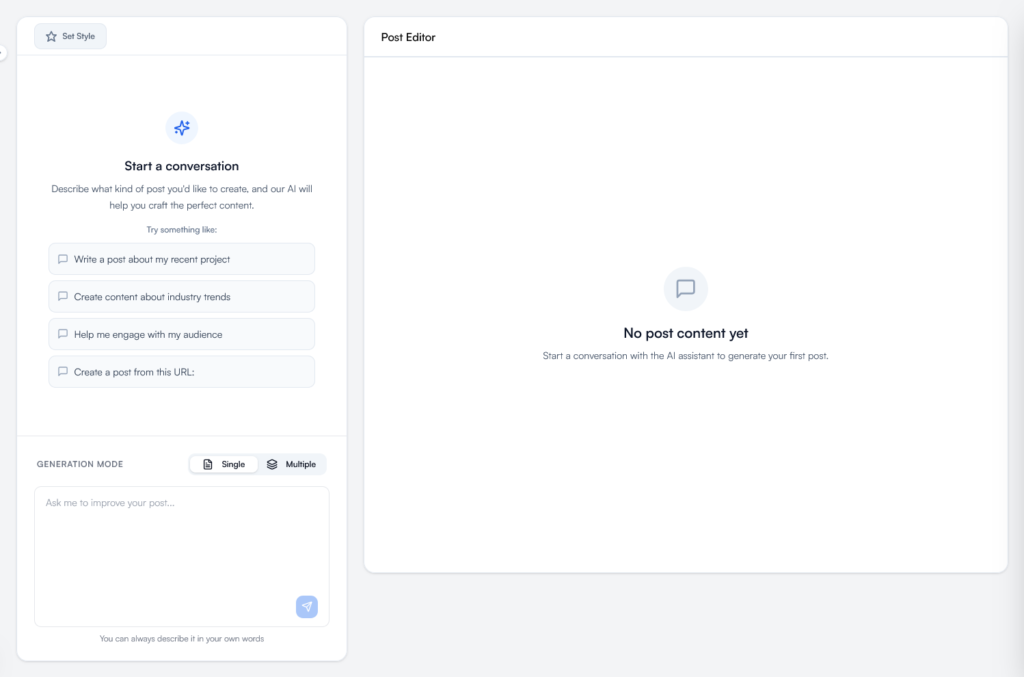Select 'Create a post from this URL'
Screen dimensions: 1024x677
click(x=181, y=370)
